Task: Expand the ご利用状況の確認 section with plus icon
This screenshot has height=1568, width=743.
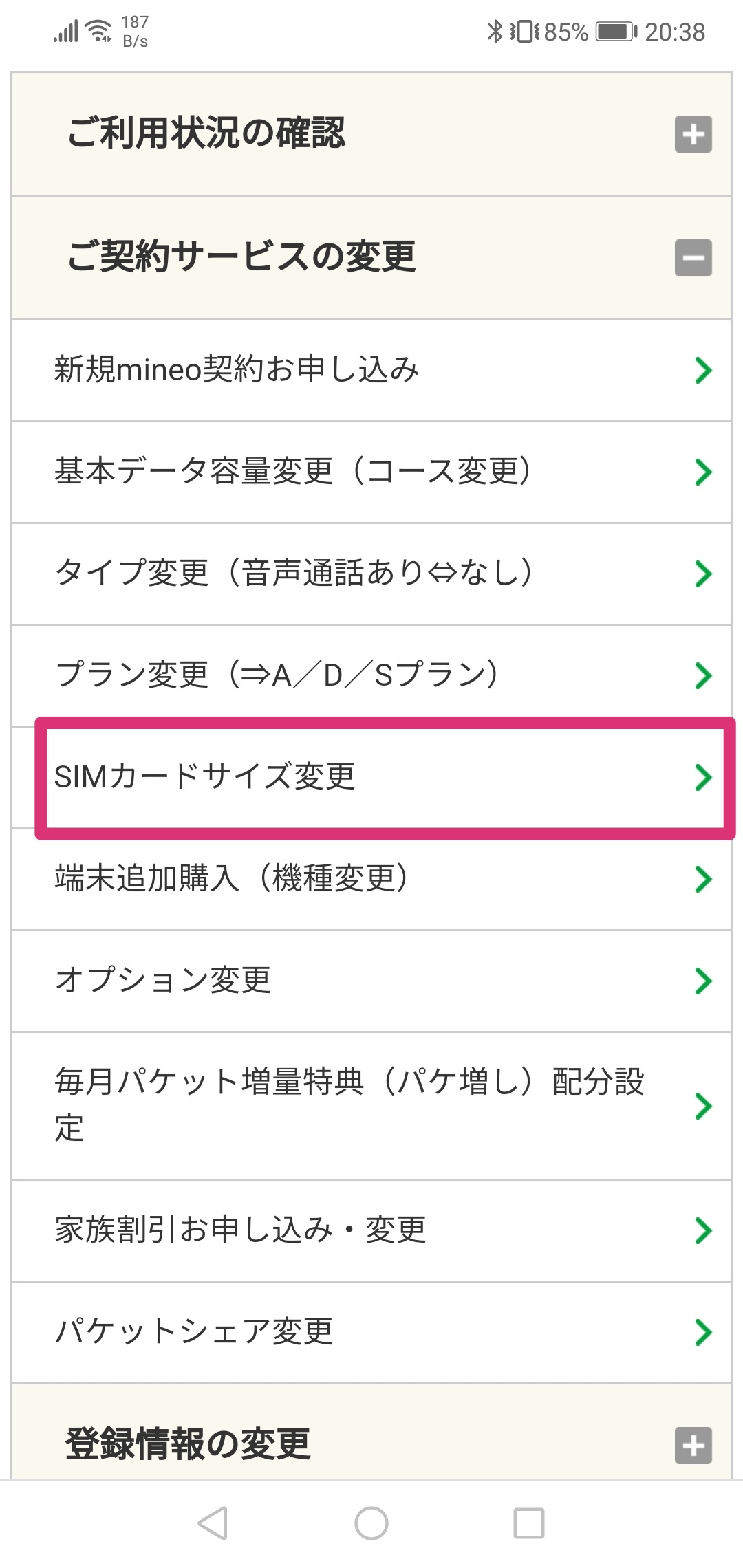Action: pos(693,134)
